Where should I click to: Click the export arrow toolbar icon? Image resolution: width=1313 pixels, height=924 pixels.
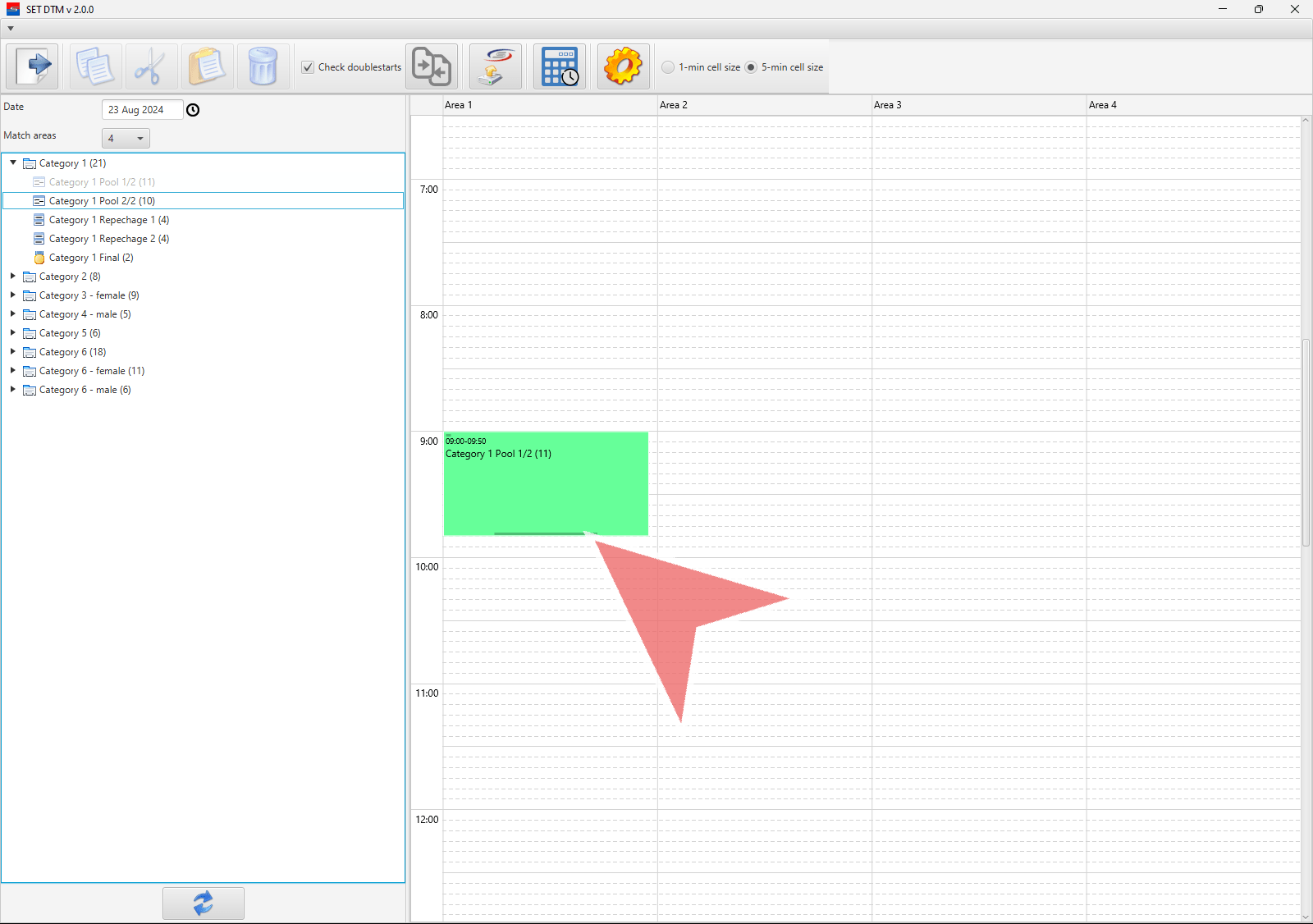[x=33, y=66]
